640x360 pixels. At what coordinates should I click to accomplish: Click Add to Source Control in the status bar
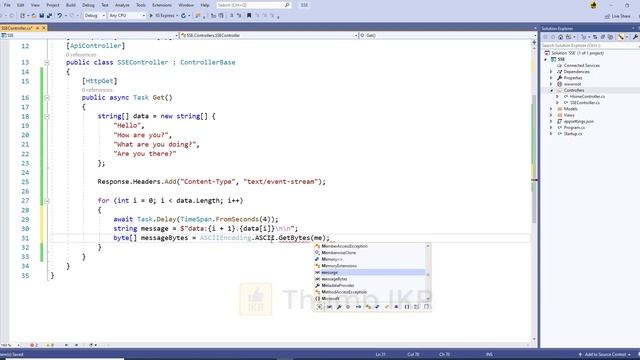tap(605, 354)
